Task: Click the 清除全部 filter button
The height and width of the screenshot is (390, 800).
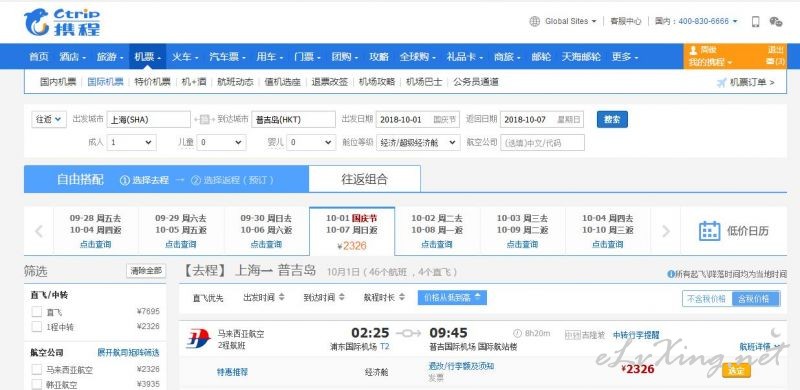Action: click(x=146, y=271)
